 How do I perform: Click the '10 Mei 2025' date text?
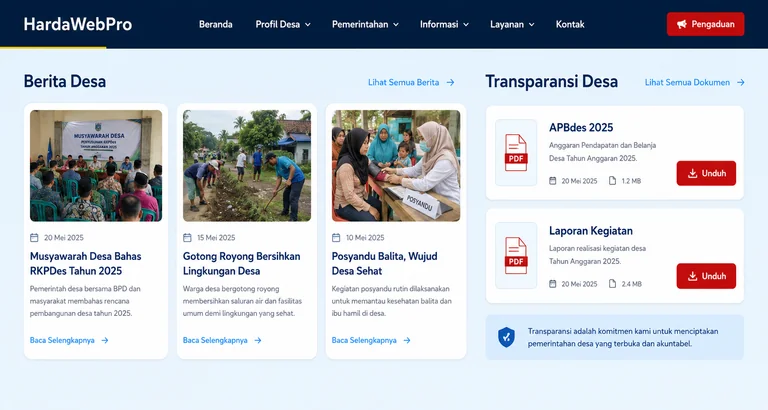click(x=365, y=238)
